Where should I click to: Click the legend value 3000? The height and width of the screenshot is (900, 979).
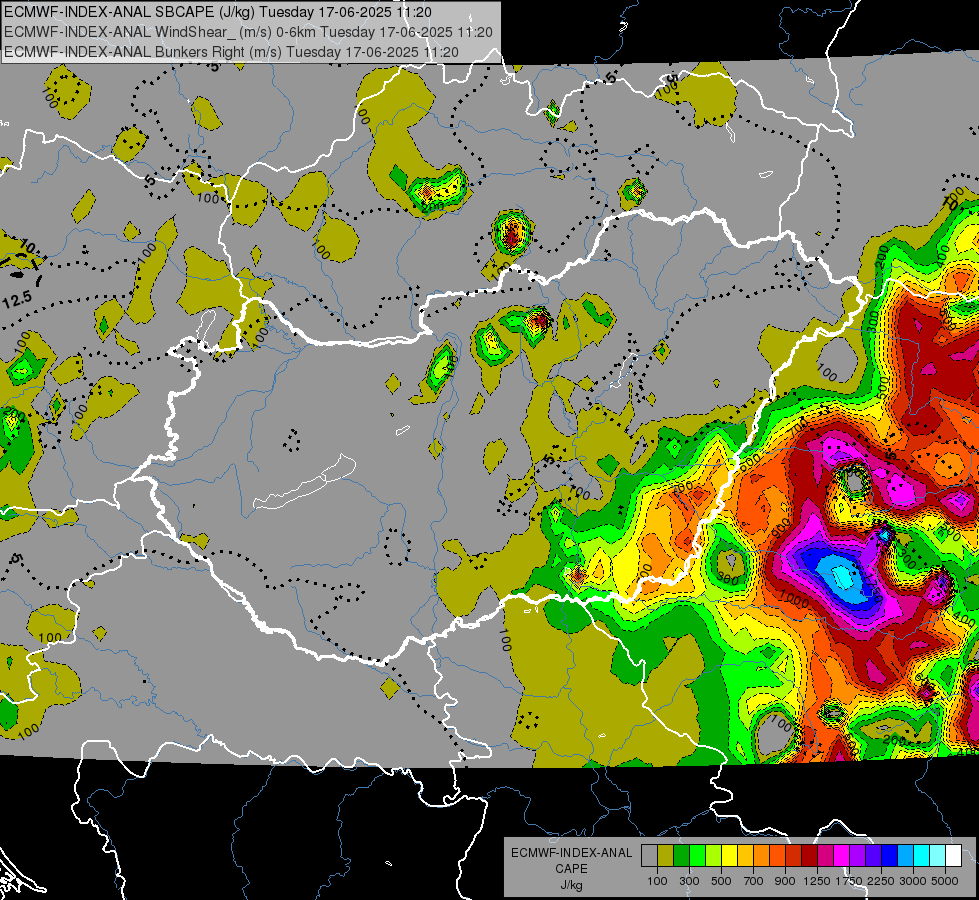point(913,881)
